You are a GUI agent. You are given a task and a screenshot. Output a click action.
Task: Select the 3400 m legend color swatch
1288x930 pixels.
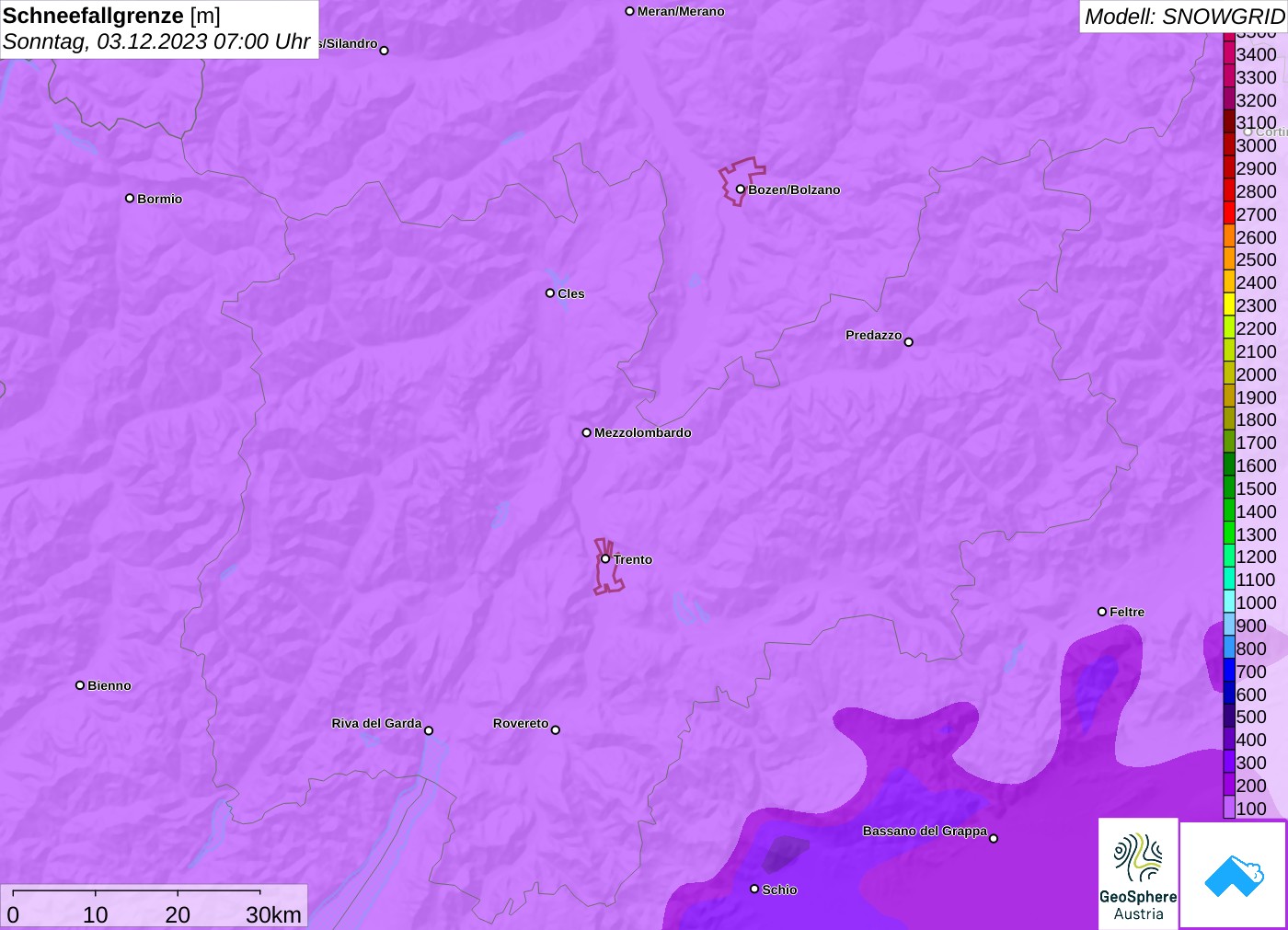(x=1229, y=54)
